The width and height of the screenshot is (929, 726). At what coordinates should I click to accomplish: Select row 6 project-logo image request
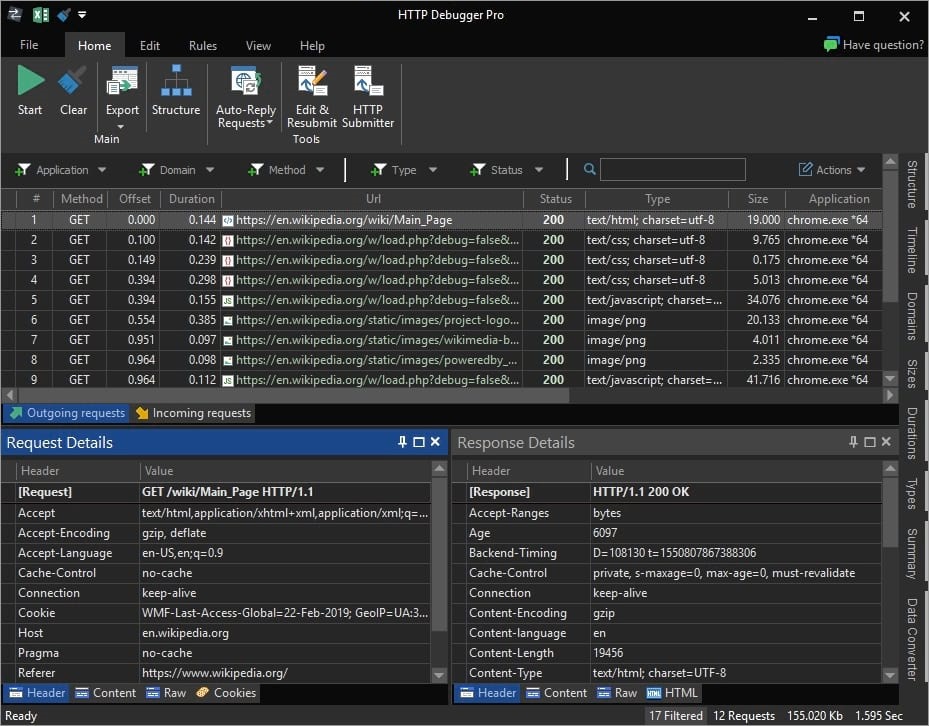[x=441, y=320]
